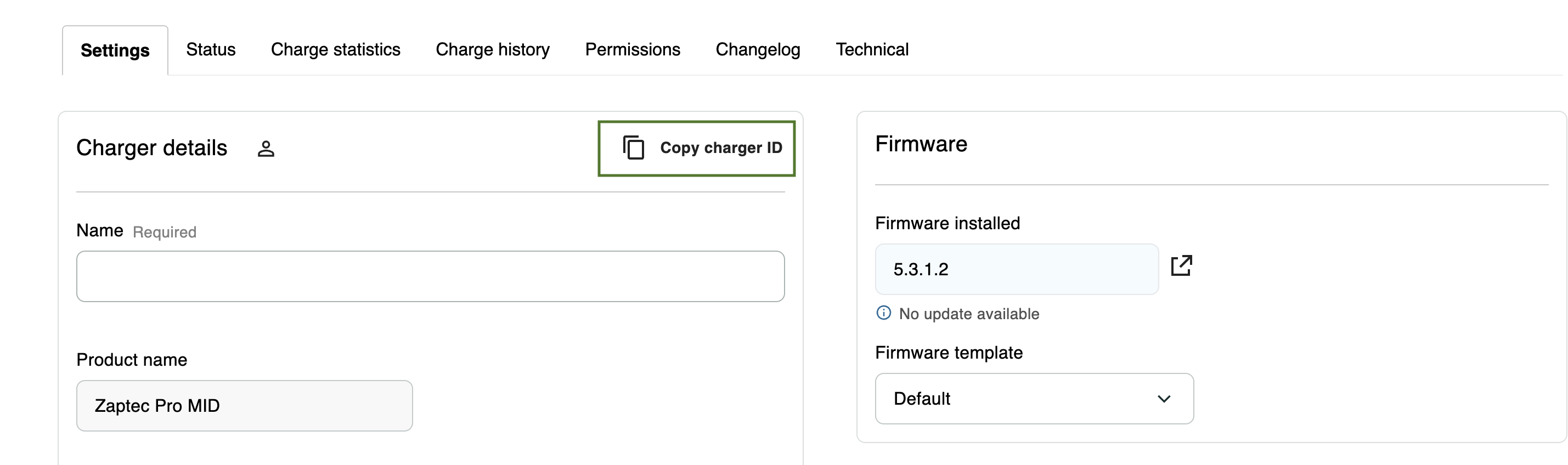
Task: Click the copy icon beside Copy charger ID
Action: pos(633,148)
